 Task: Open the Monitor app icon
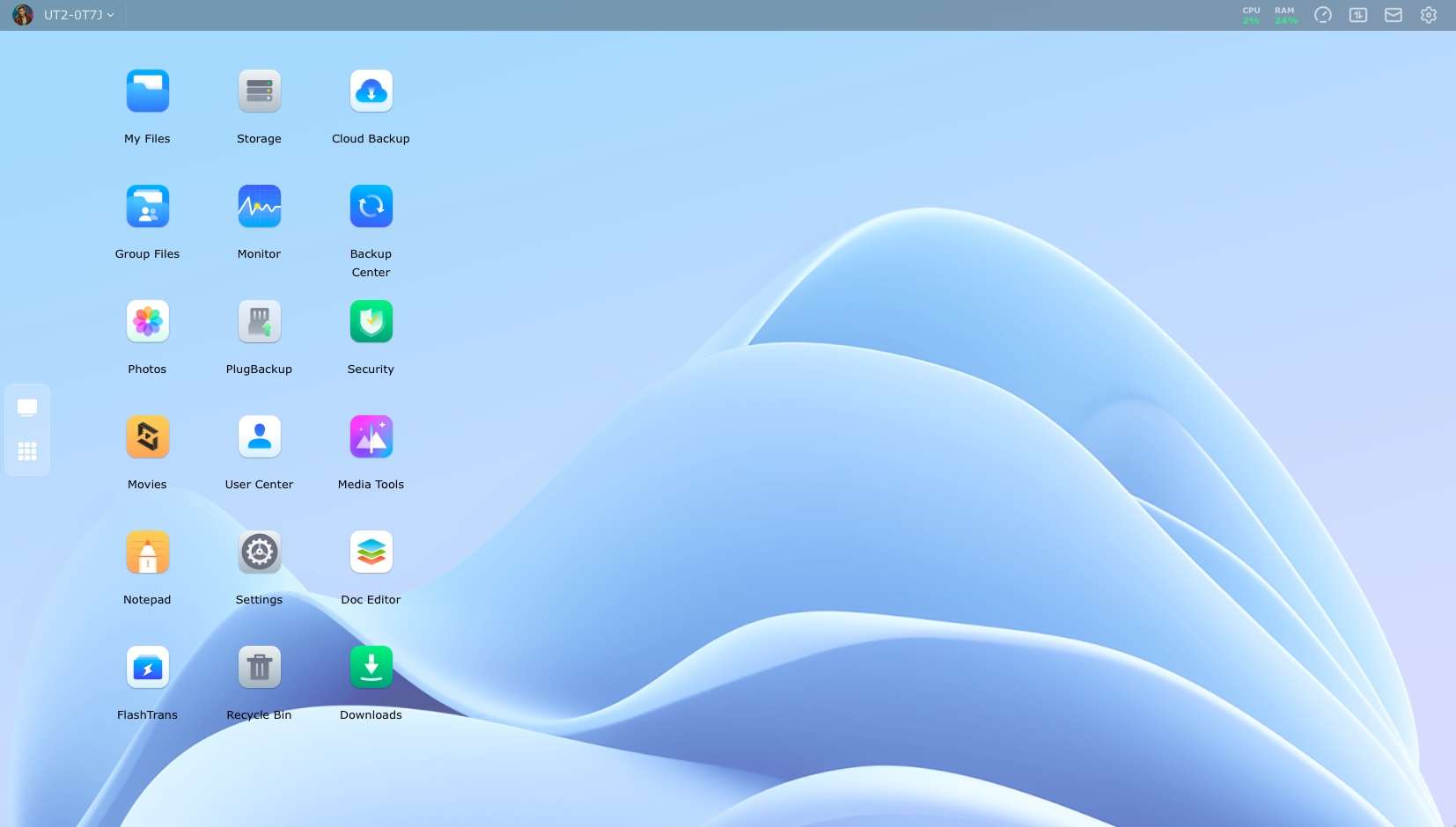click(x=259, y=207)
